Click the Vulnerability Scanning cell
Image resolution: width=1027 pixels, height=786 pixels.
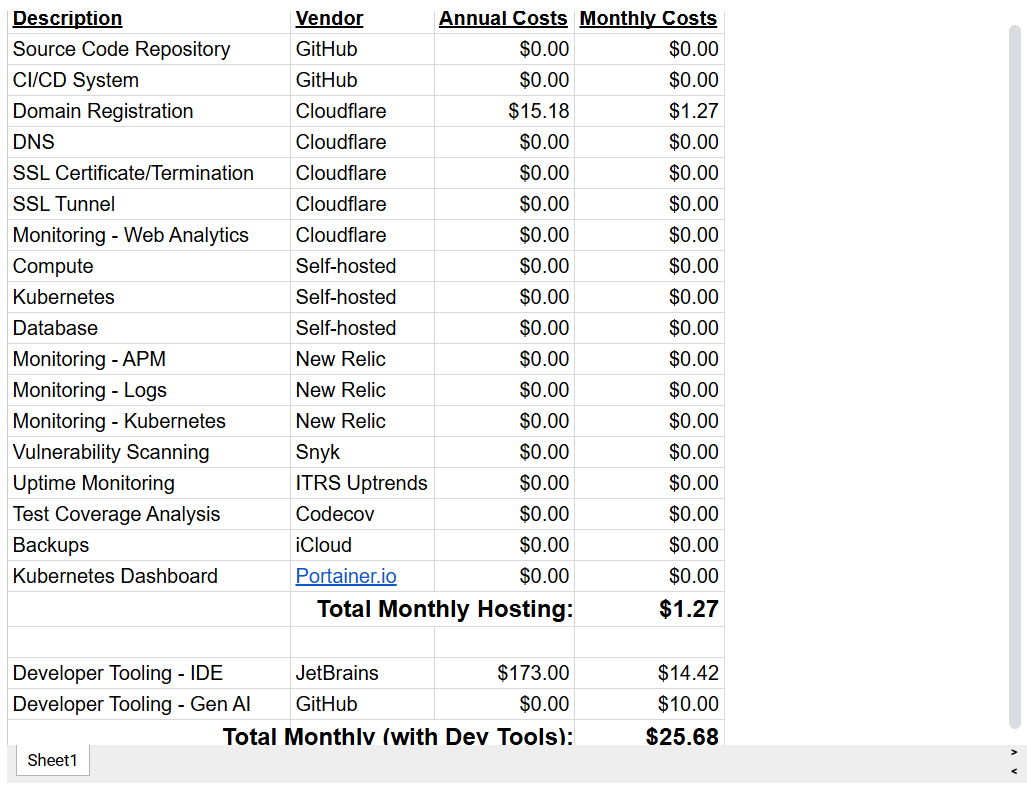(x=149, y=452)
